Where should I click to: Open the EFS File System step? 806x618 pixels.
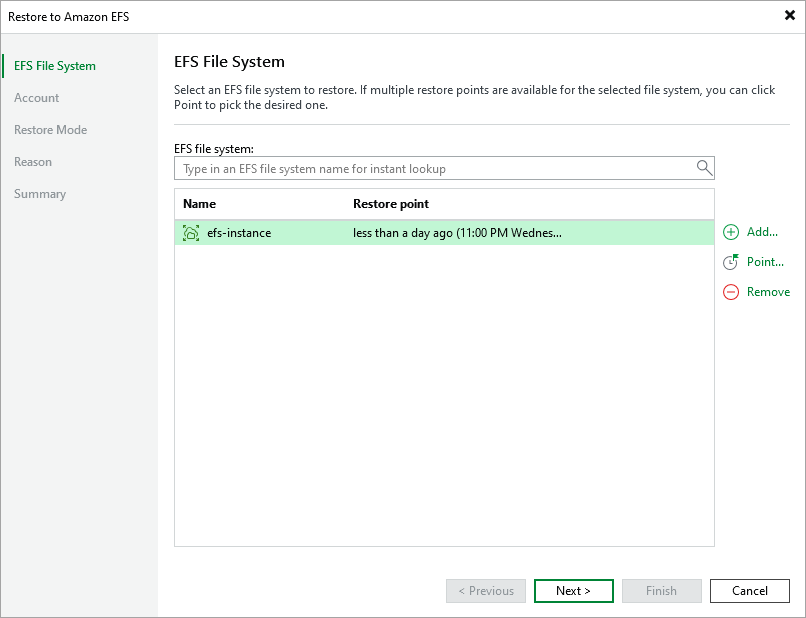(x=55, y=66)
